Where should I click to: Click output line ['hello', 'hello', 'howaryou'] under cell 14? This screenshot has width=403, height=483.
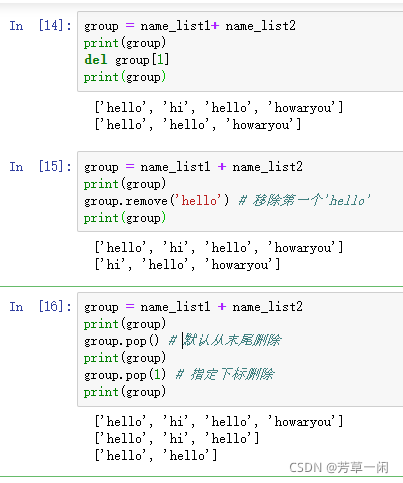(x=198, y=125)
